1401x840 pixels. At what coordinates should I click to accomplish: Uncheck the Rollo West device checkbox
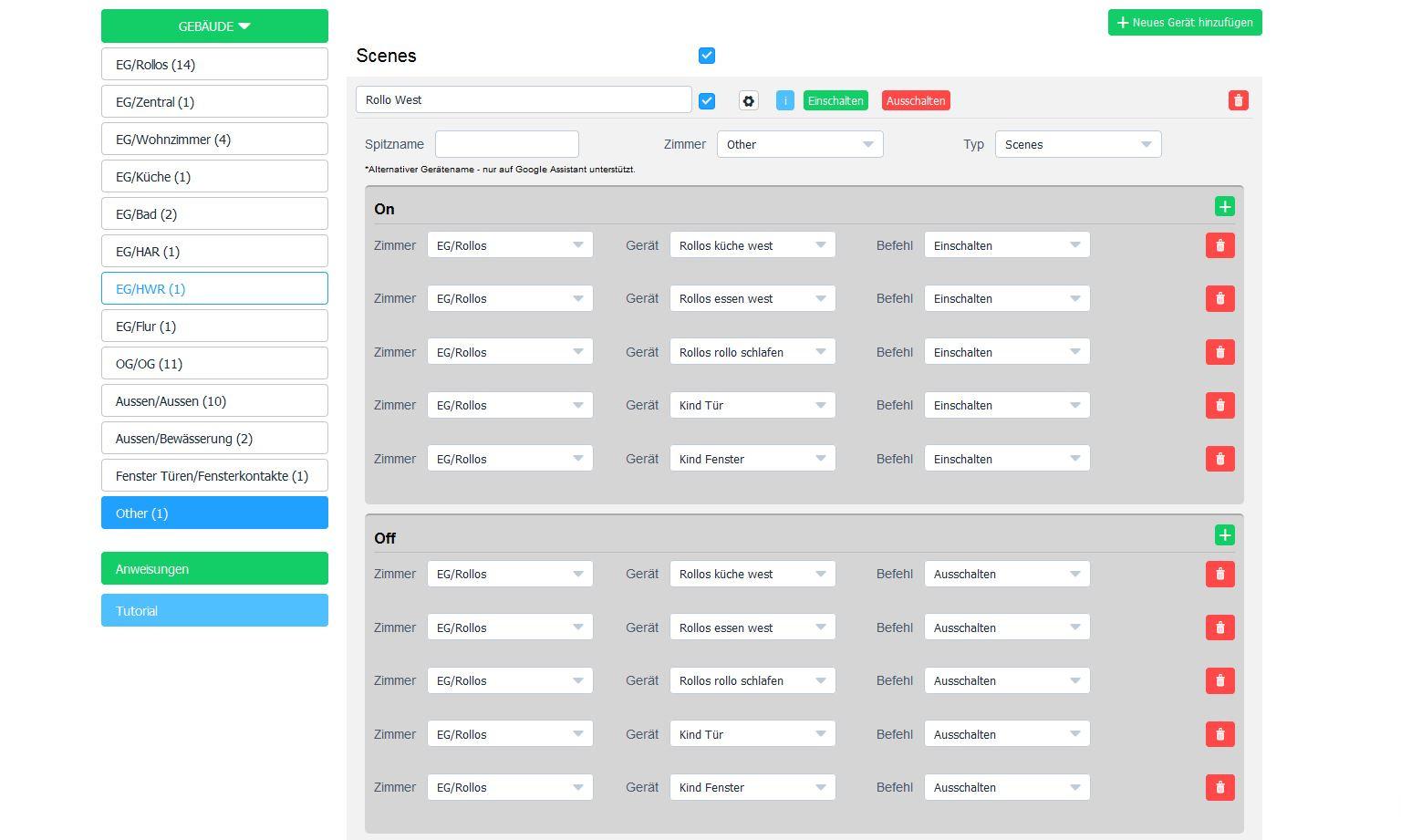(x=707, y=101)
